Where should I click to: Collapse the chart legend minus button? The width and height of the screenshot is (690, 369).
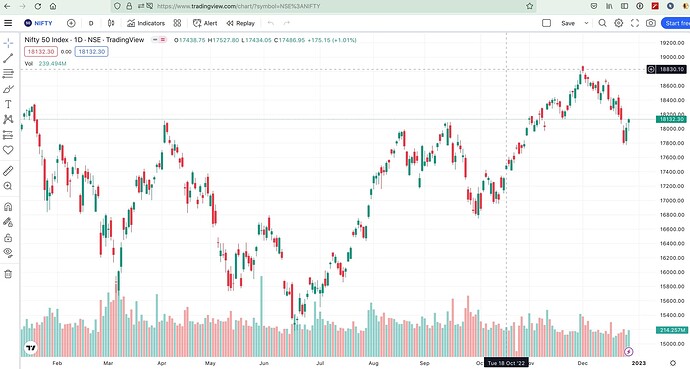(155, 40)
